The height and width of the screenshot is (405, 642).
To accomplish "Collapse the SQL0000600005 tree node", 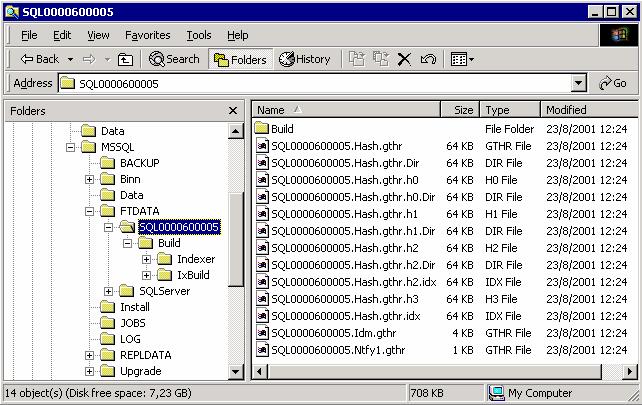I will pyautogui.click(x=108, y=227).
